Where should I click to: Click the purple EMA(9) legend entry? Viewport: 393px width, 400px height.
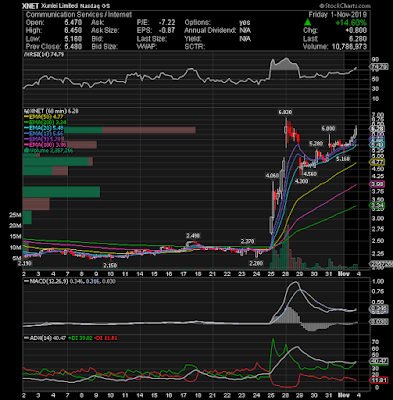tap(42, 139)
